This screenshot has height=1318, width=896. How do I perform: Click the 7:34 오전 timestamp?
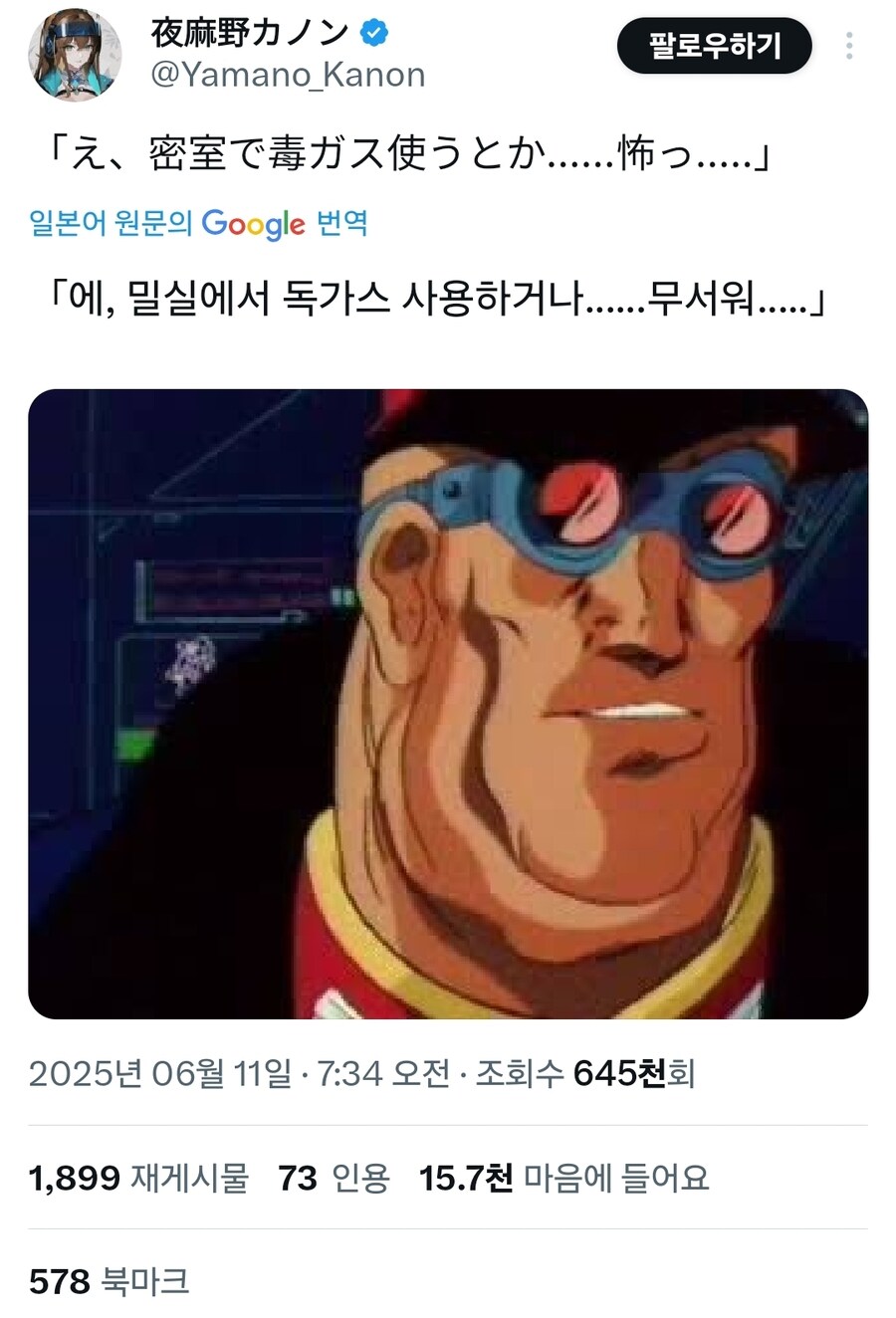(x=383, y=1073)
